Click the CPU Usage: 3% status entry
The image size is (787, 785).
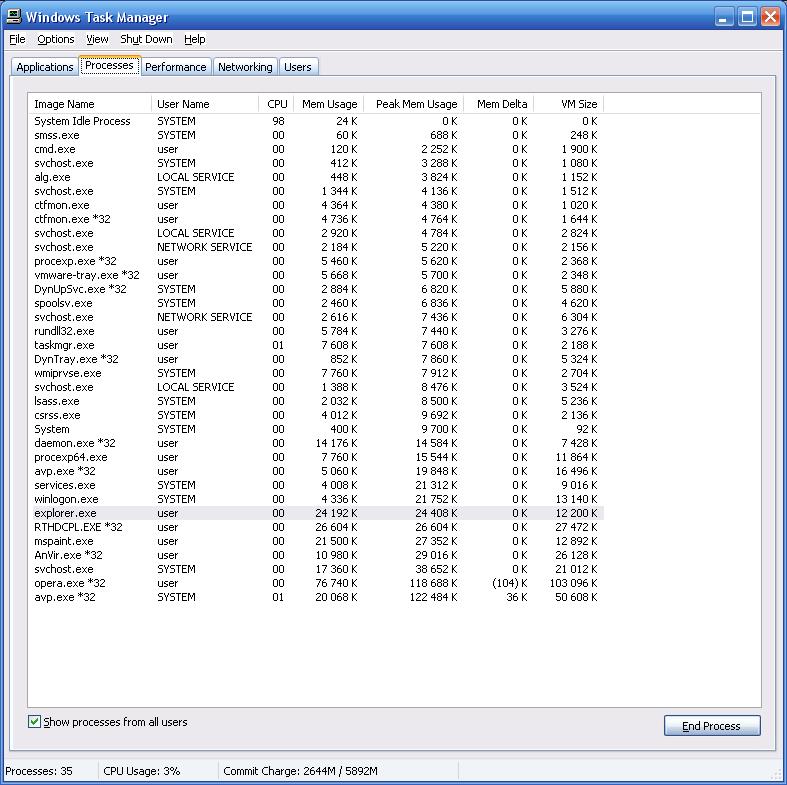tap(142, 771)
